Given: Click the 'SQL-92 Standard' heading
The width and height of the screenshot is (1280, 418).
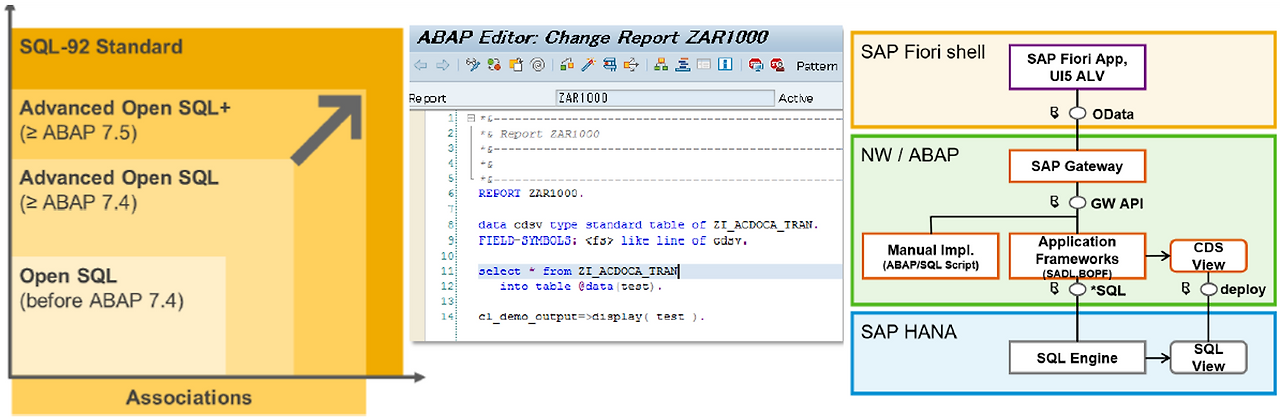Looking at the screenshot, I should click(x=101, y=46).
